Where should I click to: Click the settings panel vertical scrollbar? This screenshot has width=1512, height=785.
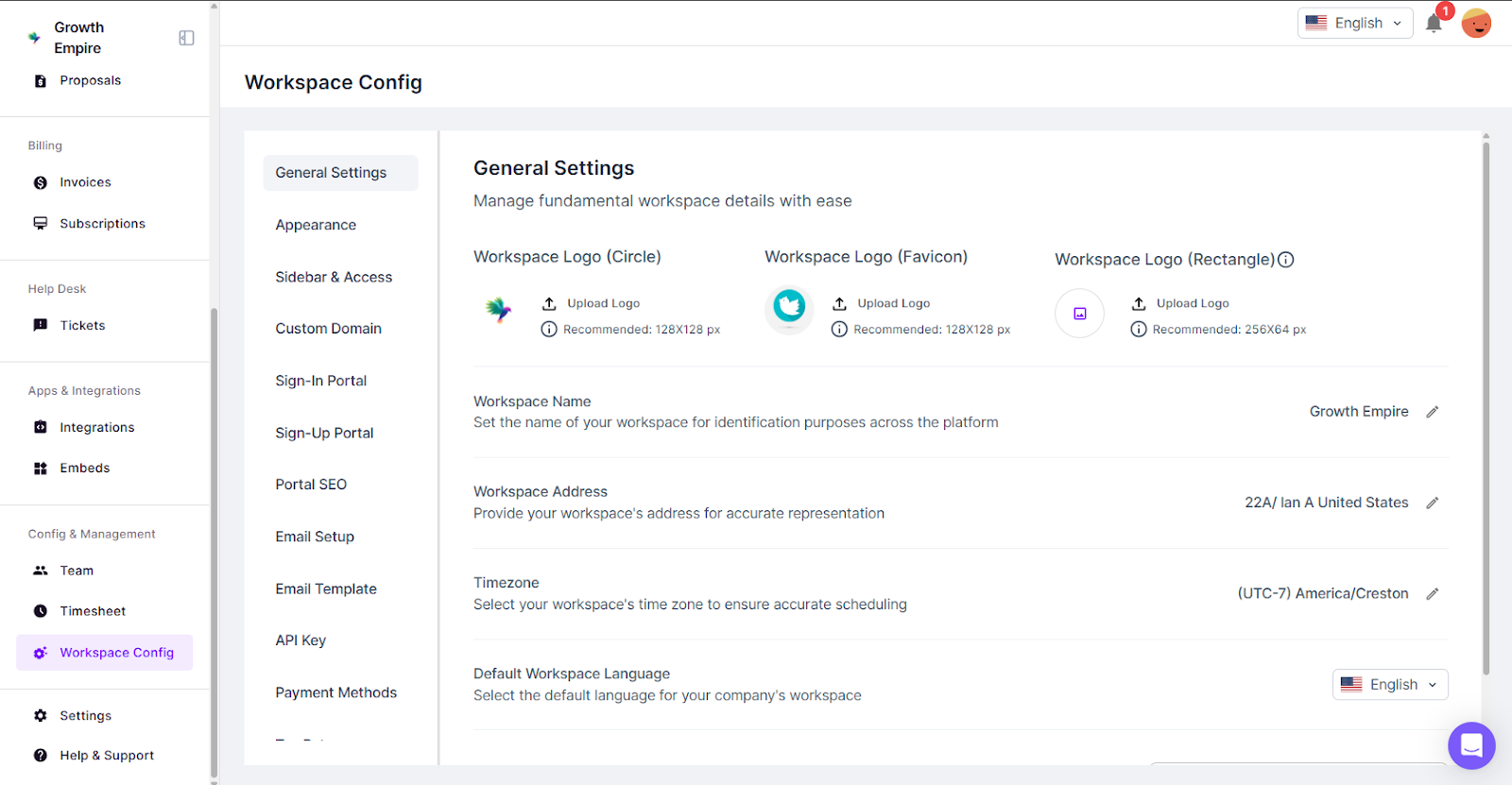1486,406
